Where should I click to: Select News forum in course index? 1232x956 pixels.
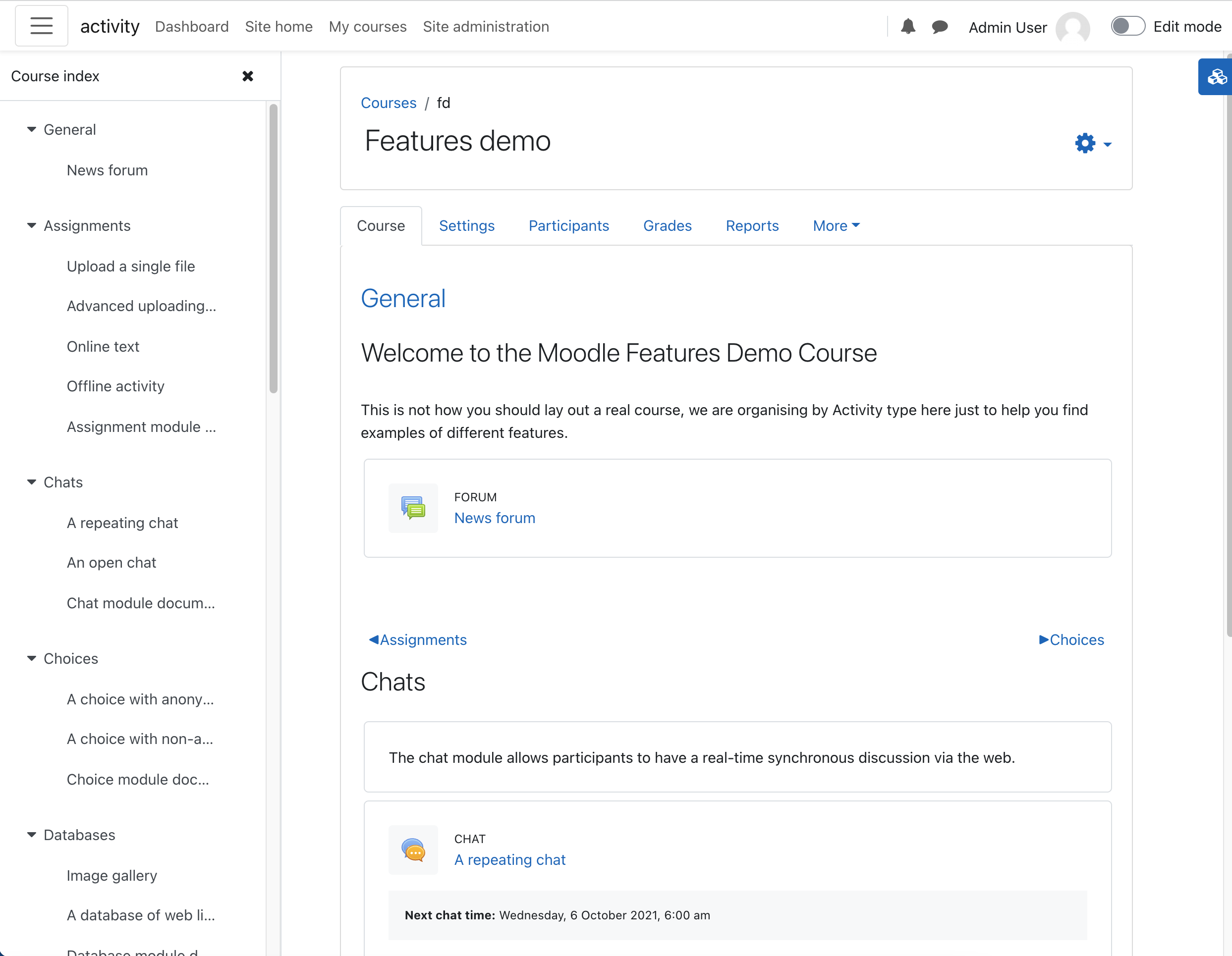(107, 170)
